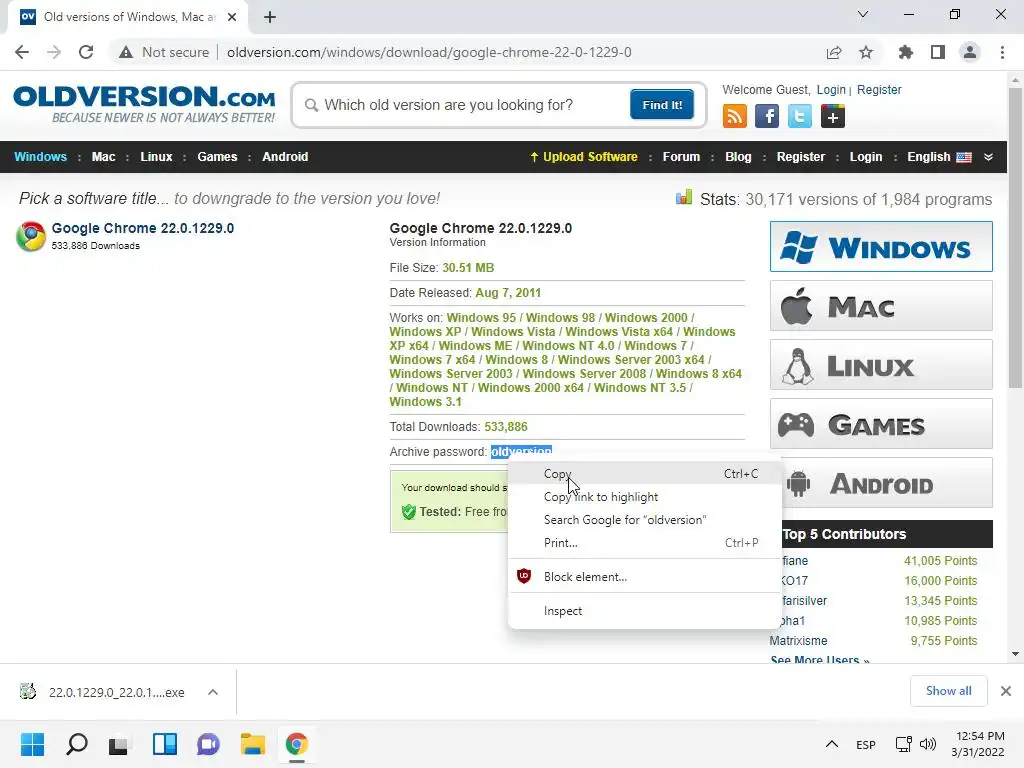This screenshot has height=768, width=1024.
Task: Open Chrome's three-dot menu
Action: tap(1002, 52)
